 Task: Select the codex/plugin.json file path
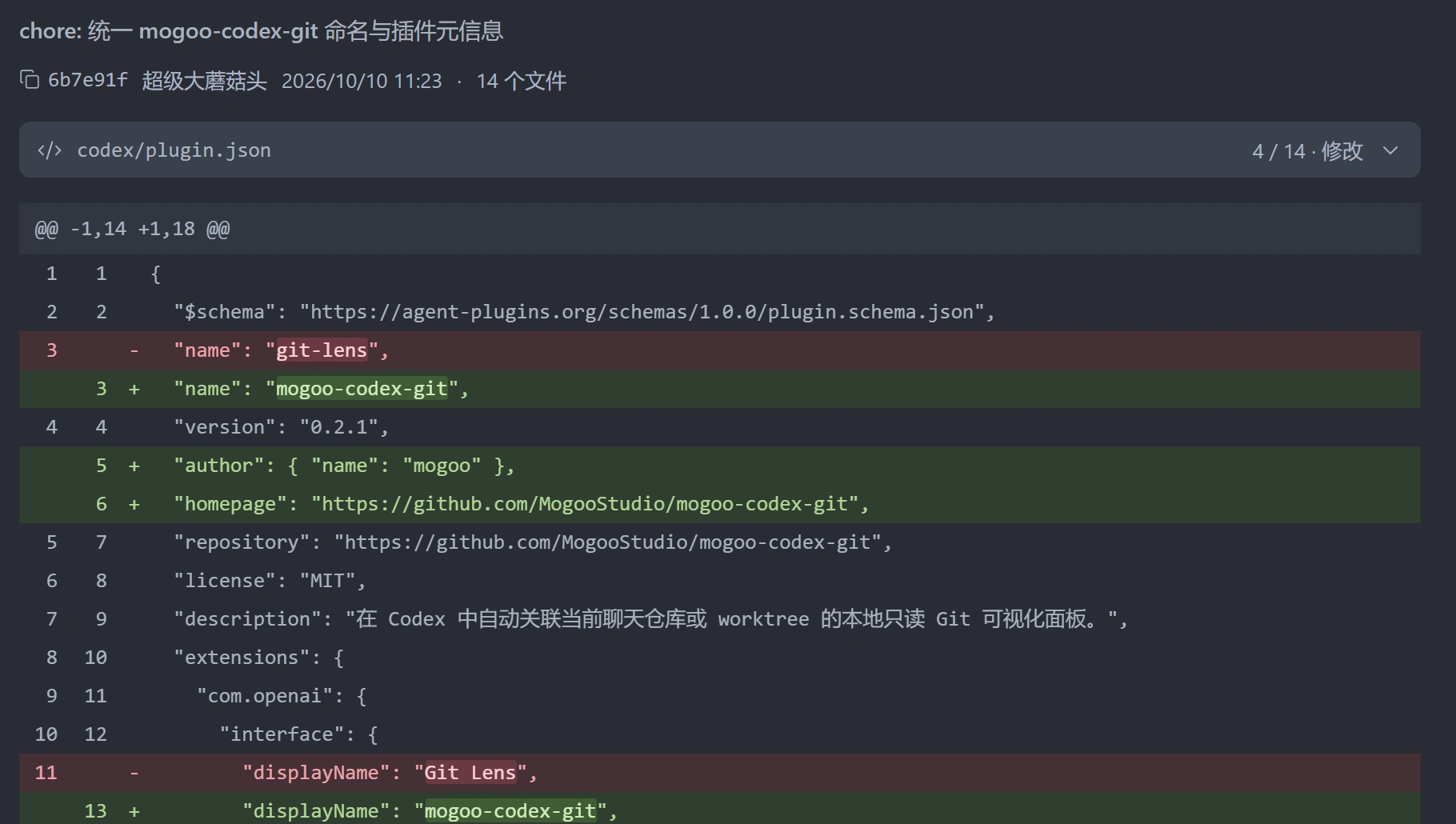174,150
